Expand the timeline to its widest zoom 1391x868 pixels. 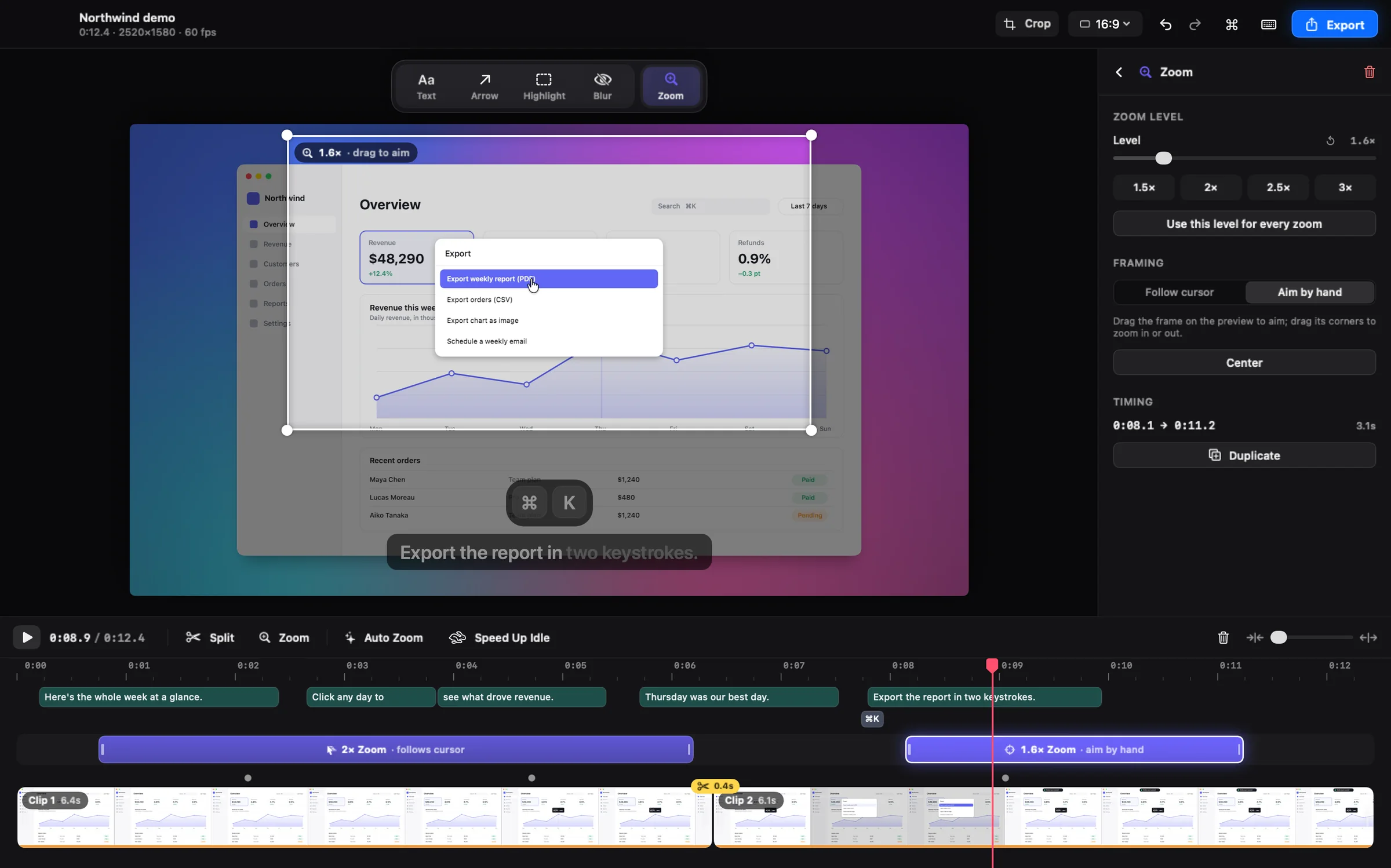pyautogui.click(x=1368, y=637)
